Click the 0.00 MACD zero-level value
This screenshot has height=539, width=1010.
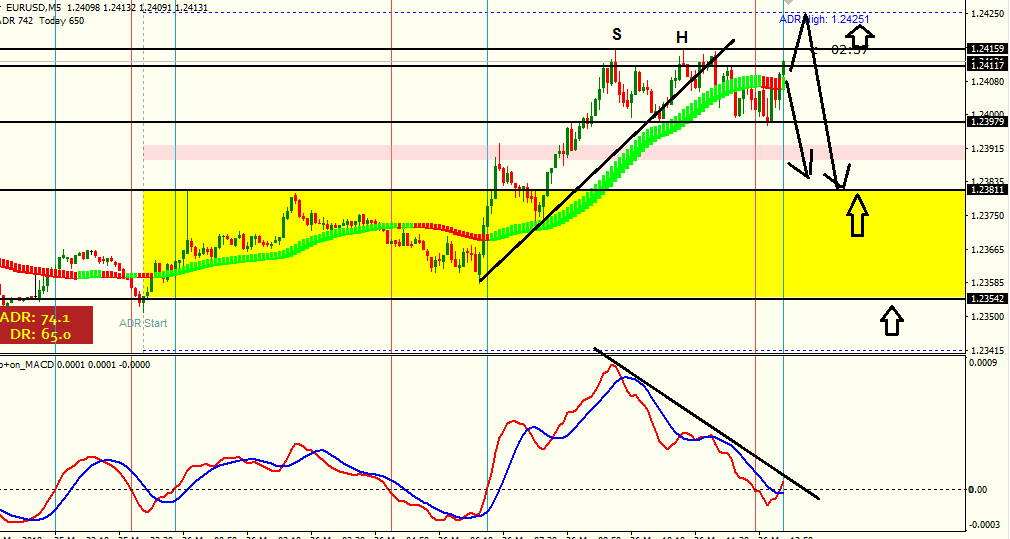[978, 490]
